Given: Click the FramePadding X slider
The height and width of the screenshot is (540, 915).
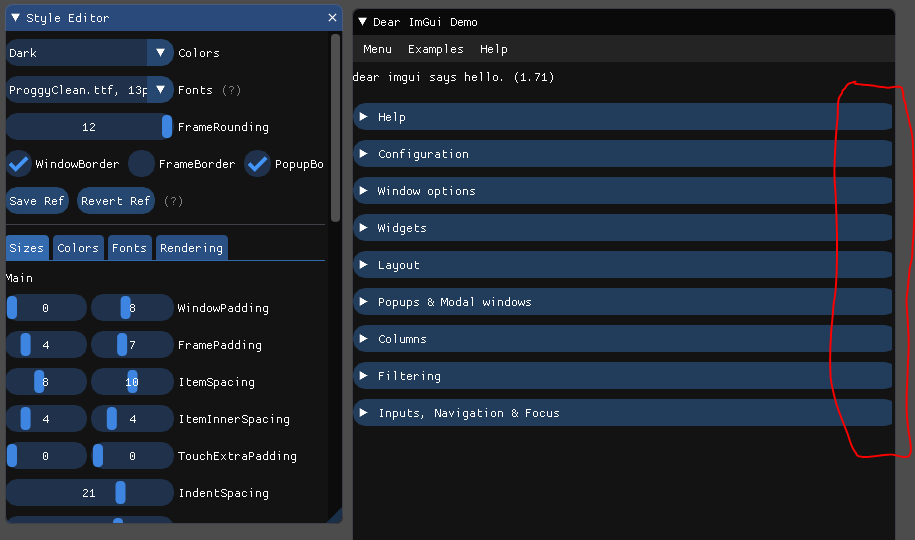Looking at the screenshot, I should click(47, 345).
